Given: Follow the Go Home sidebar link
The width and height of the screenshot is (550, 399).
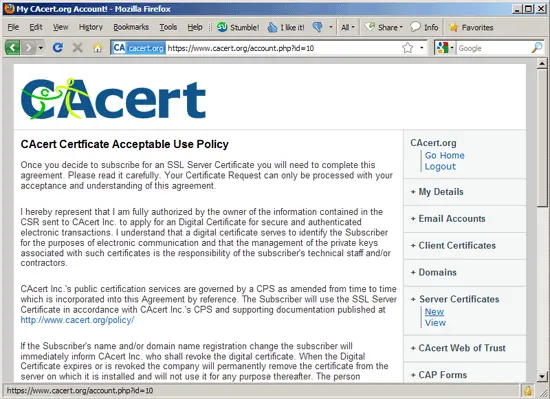Looking at the screenshot, I should pyautogui.click(x=444, y=155).
